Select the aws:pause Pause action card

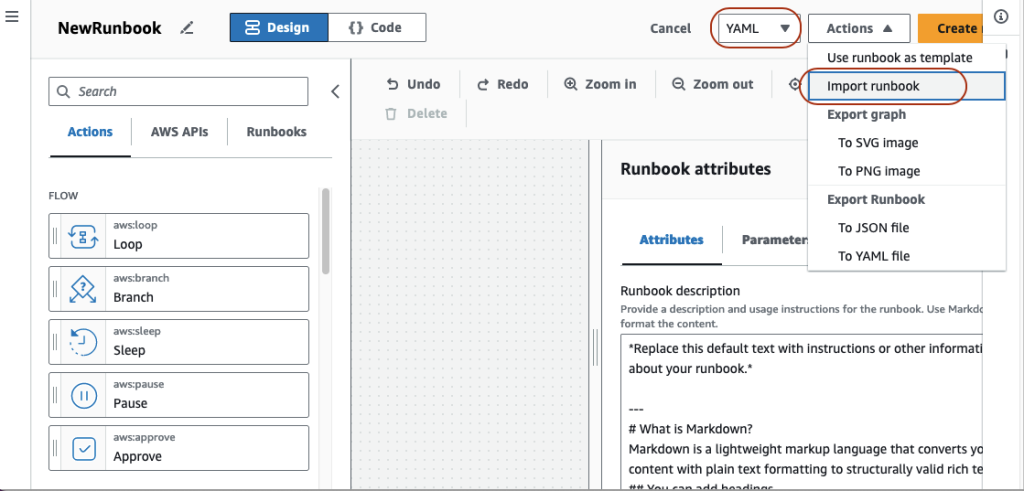(x=178, y=395)
